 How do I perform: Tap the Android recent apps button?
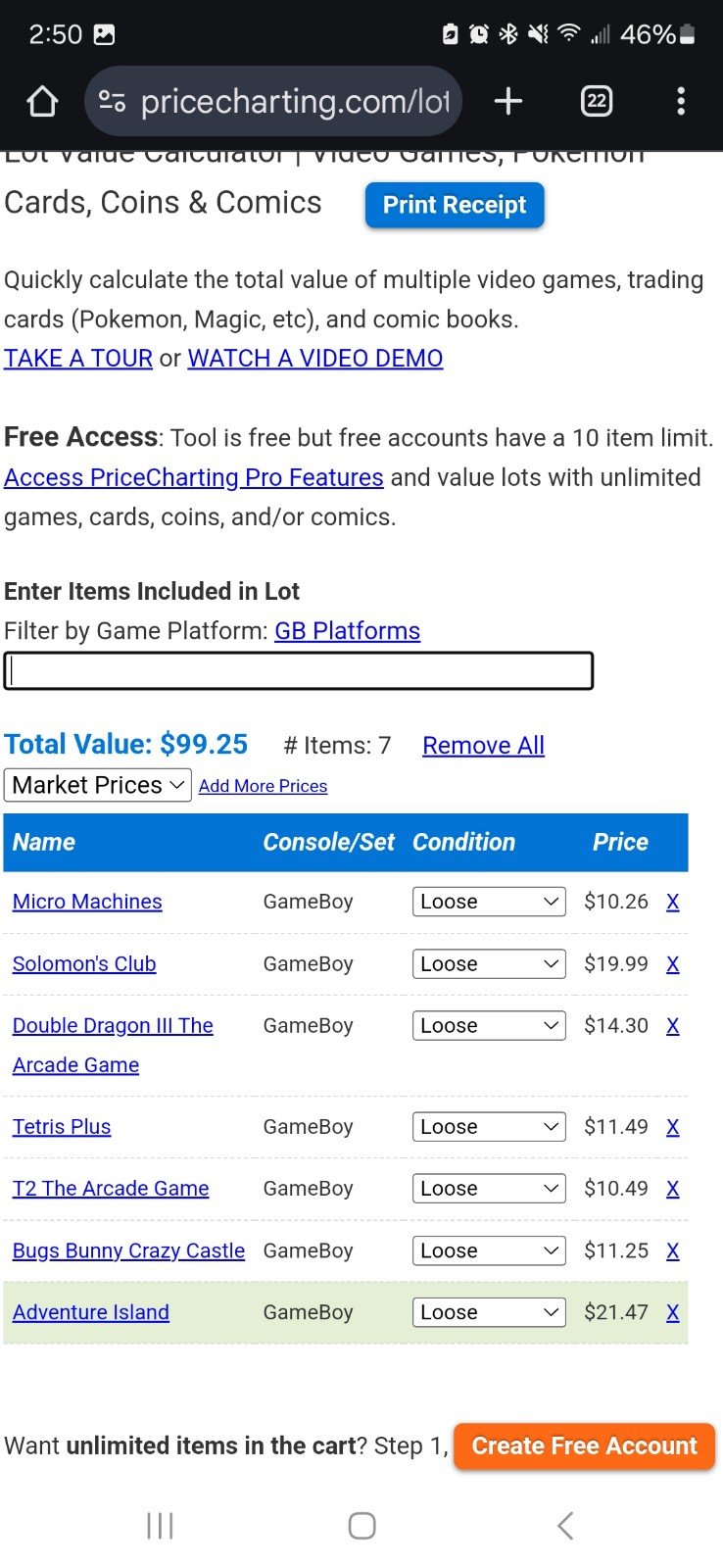(x=160, y=1525)
